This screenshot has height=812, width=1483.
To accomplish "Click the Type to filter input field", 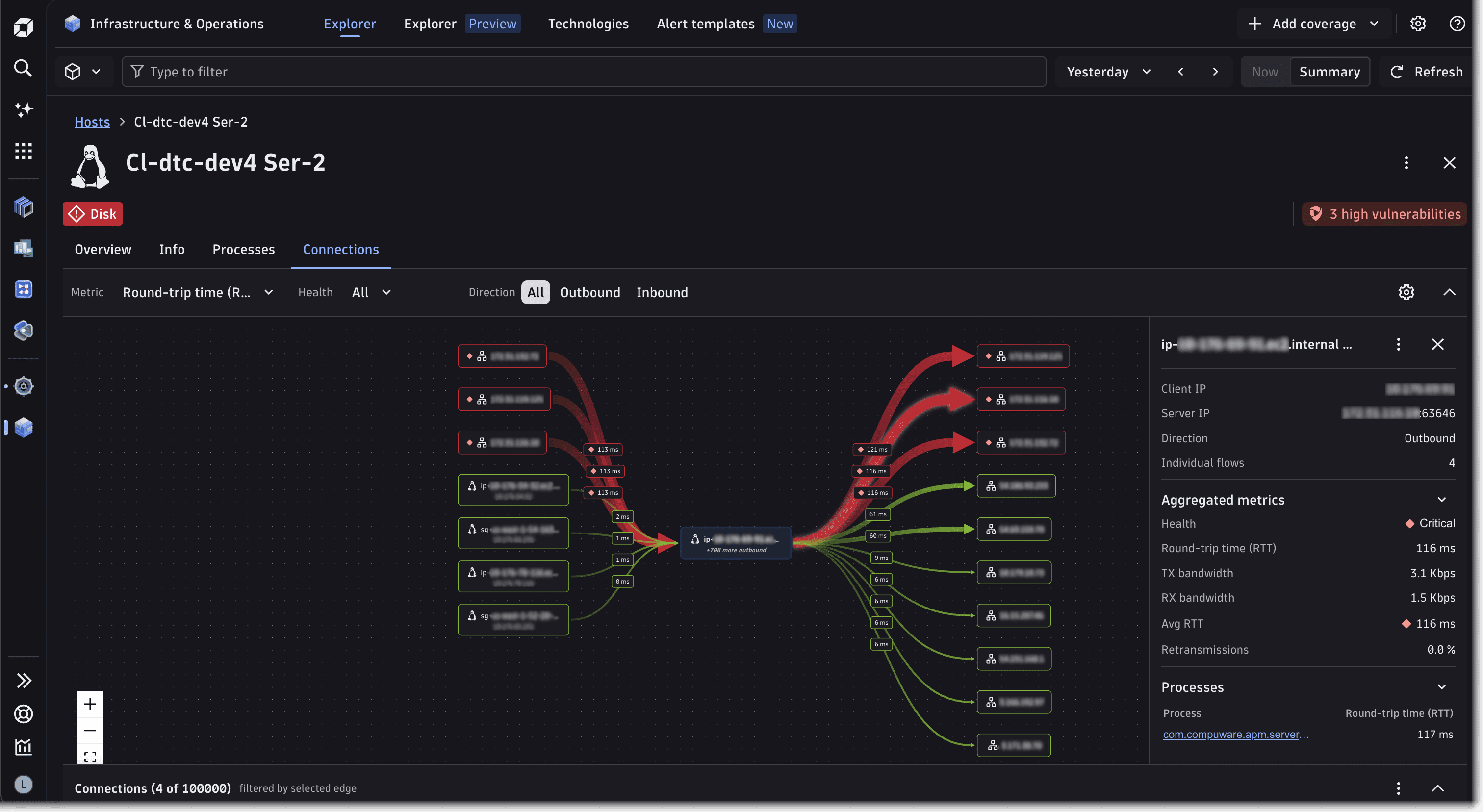I will (x=584, y=72).
